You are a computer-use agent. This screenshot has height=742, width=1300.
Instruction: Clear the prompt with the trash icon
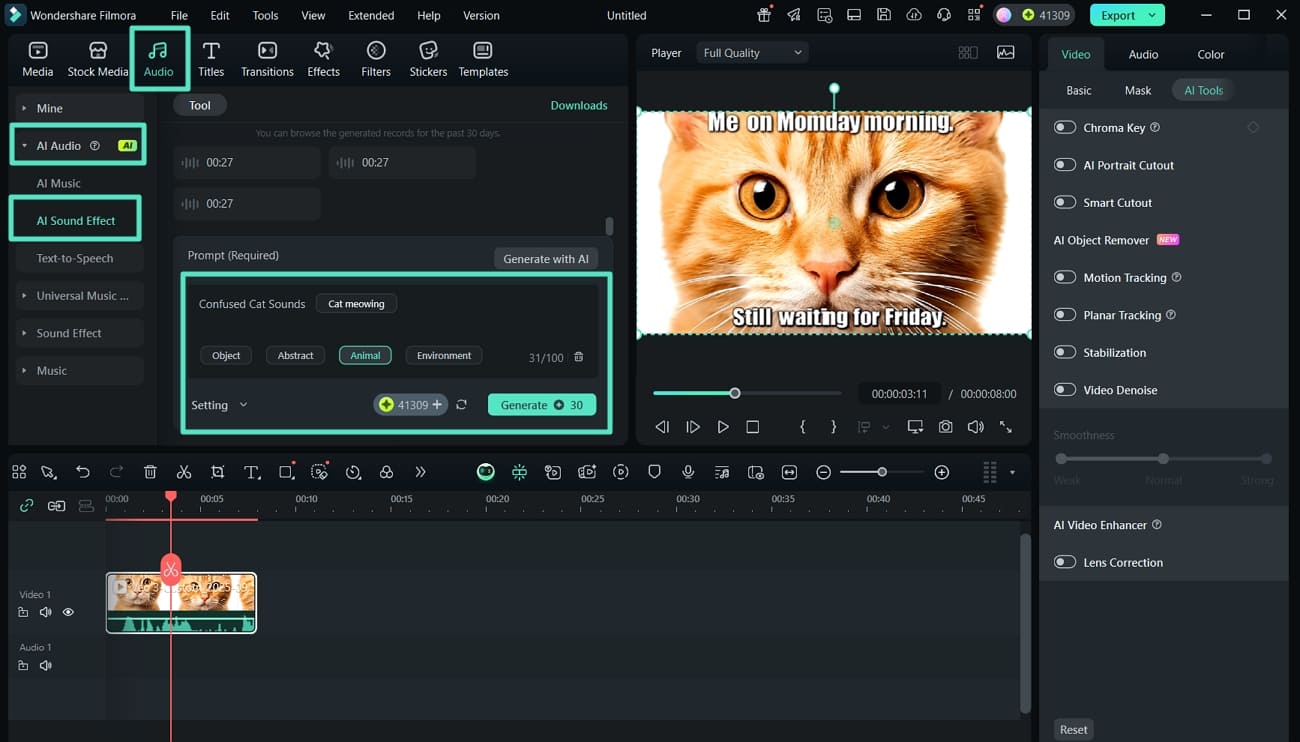pyautogui.click(x=578, y=357)
